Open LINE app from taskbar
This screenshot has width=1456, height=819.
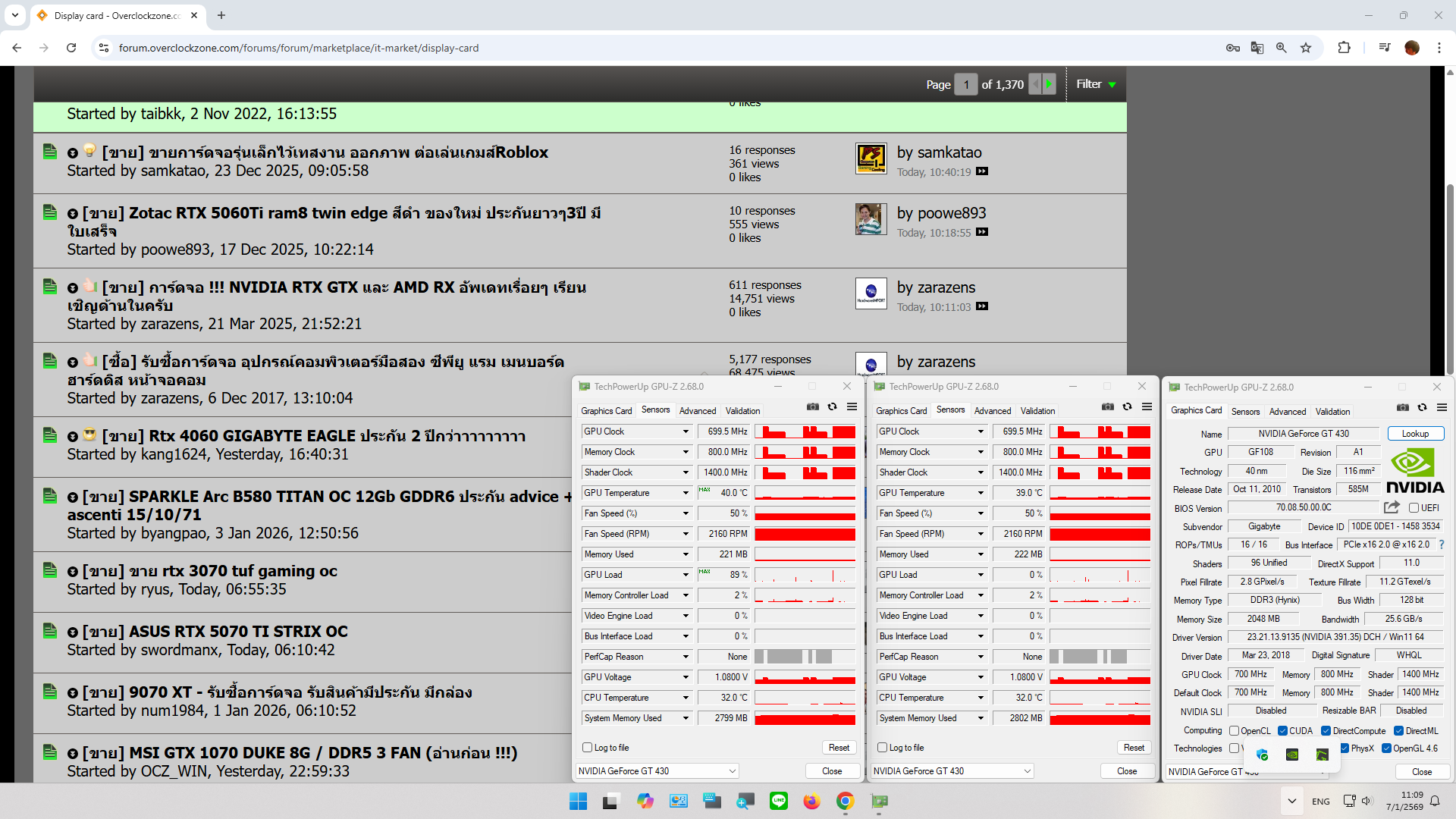pyautogui.click(x=778, y=801)
